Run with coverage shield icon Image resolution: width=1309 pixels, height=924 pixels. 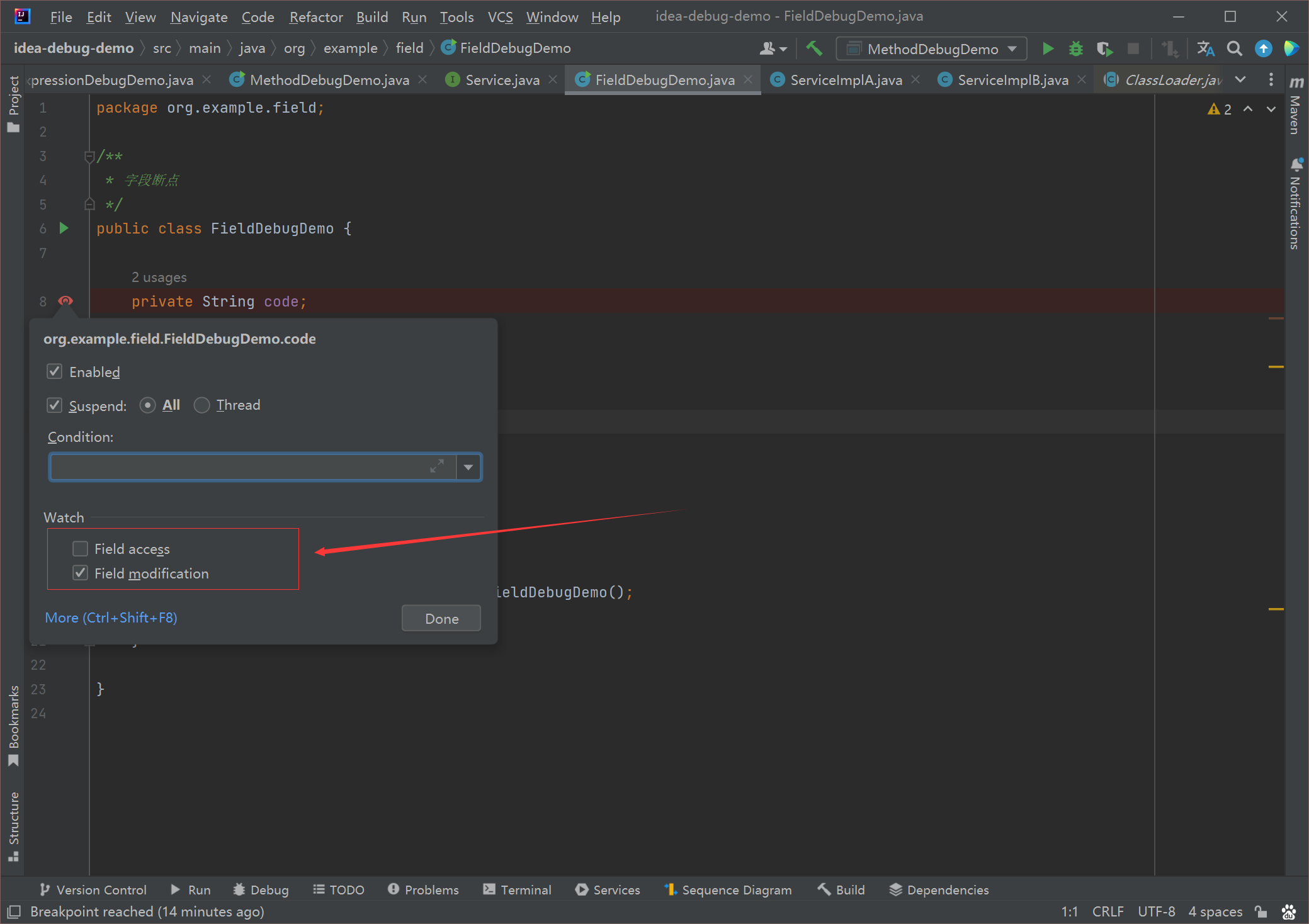[x=1104, y=48]
